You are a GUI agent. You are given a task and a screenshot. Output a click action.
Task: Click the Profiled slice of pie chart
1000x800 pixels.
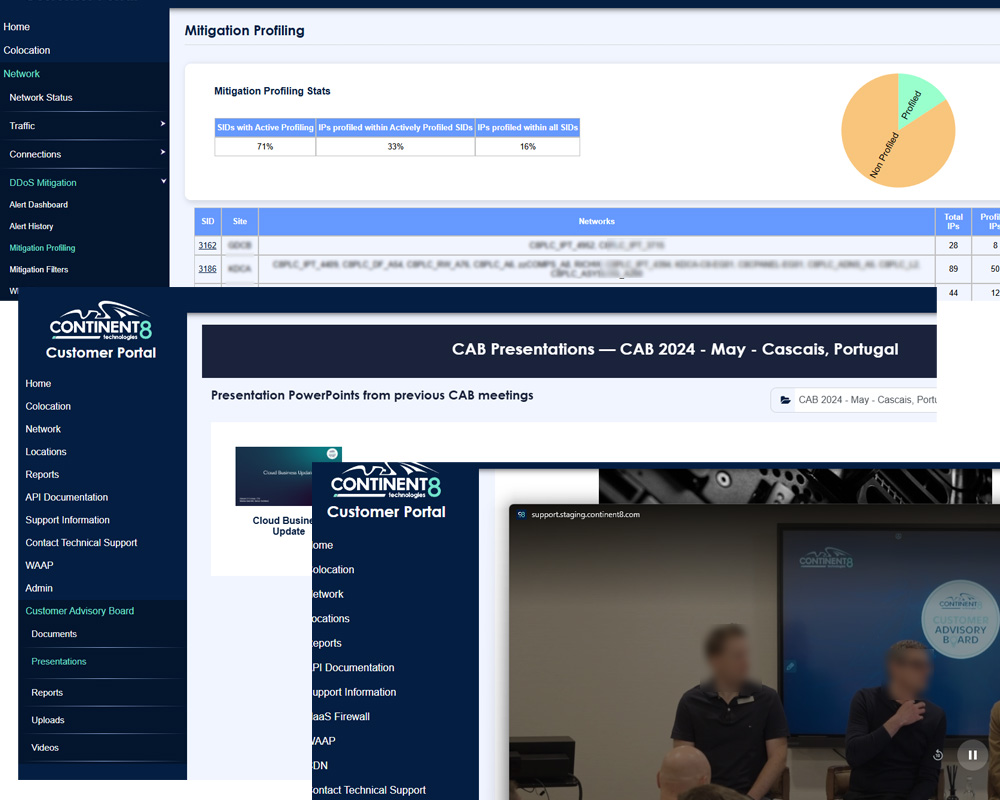(914, 98)
